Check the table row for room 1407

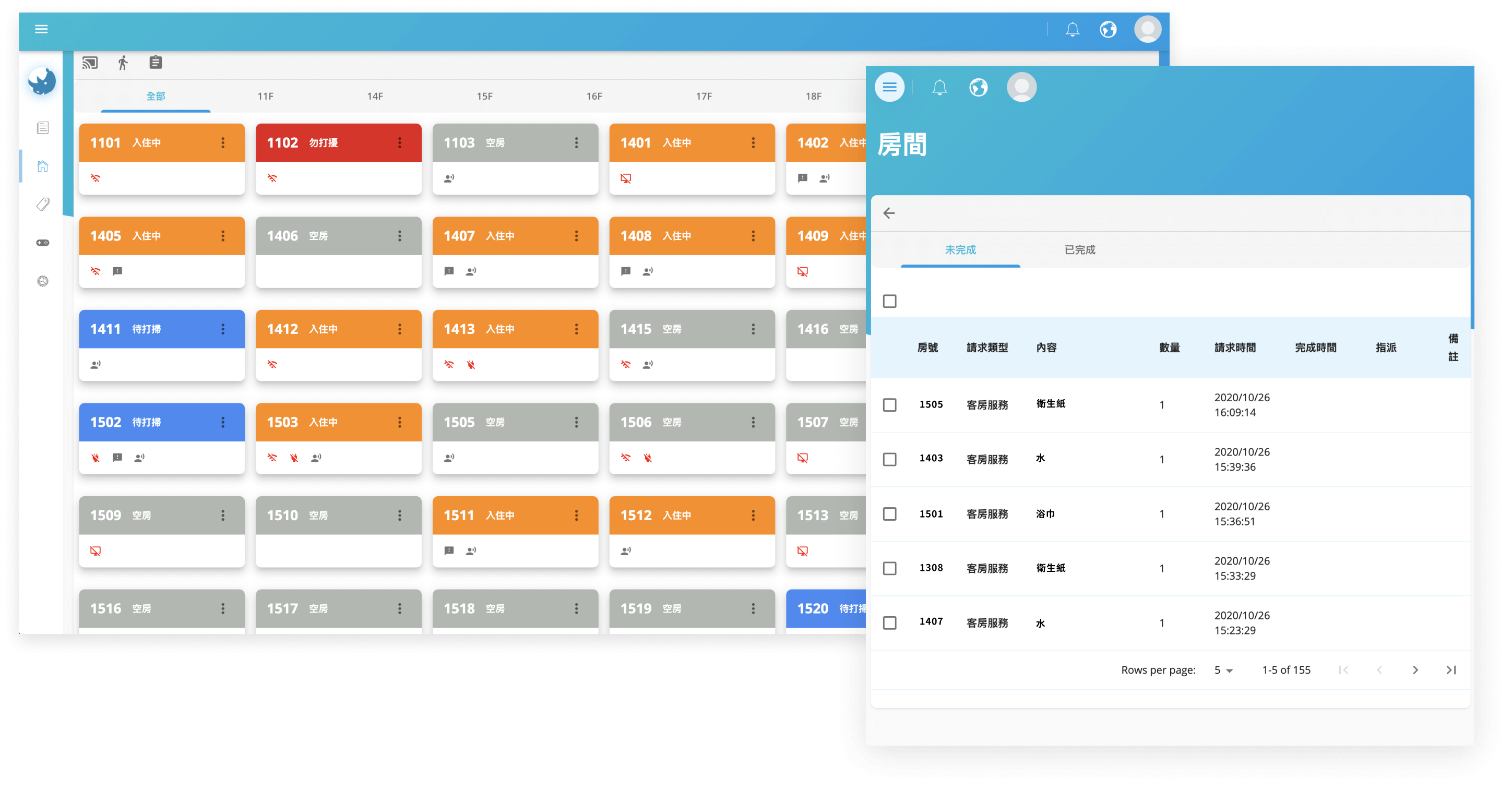889,623
